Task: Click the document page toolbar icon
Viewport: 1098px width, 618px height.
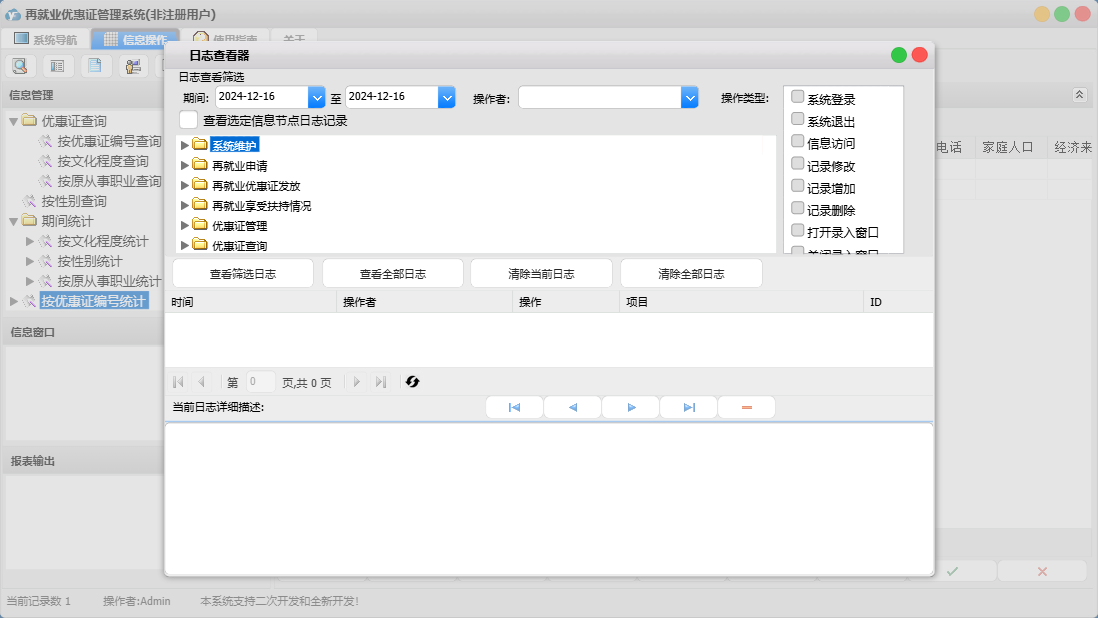Action: tap(94, 66)
